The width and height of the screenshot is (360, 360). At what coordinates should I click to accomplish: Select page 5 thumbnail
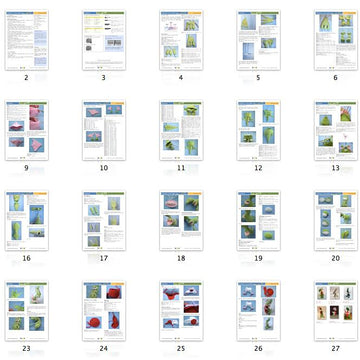(258, 40)
